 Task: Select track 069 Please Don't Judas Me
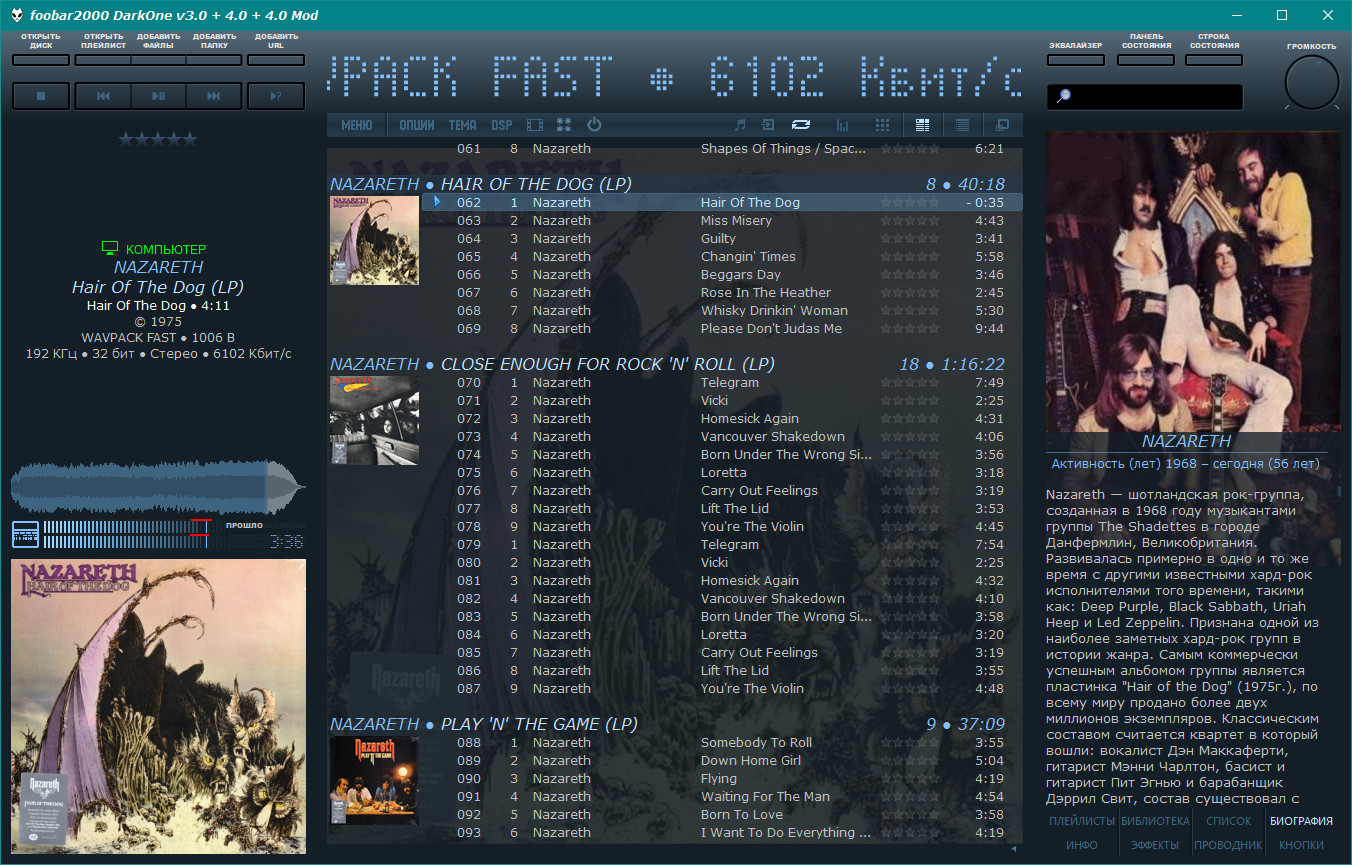(722, 328)
